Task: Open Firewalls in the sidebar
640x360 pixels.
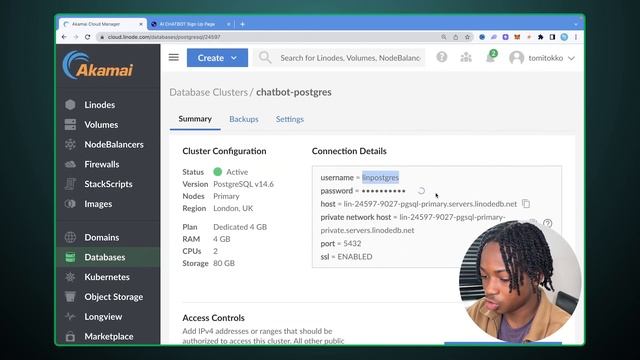Action: coord(102,164)
